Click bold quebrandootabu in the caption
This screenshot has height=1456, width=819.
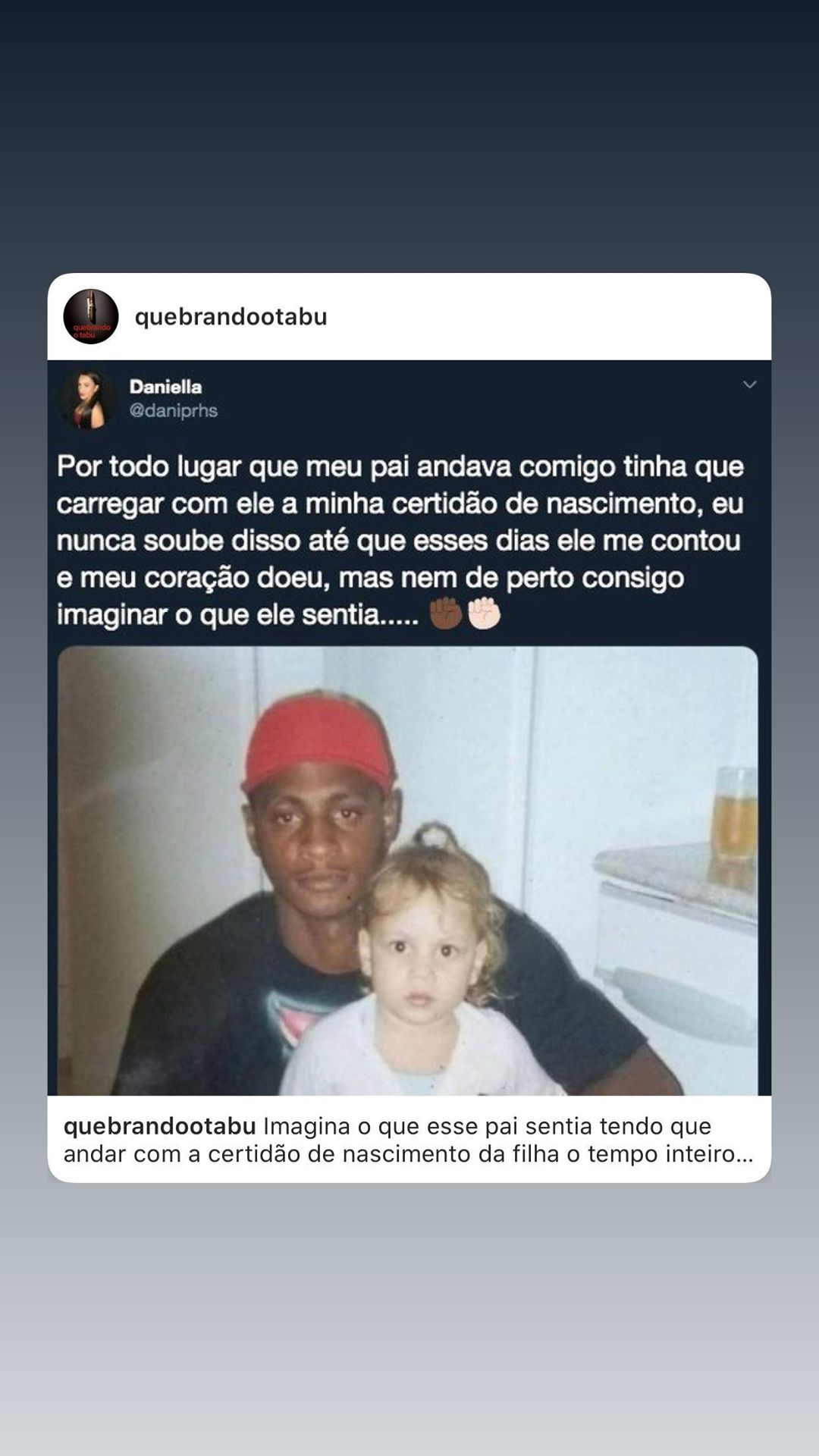pos(159,1126)
